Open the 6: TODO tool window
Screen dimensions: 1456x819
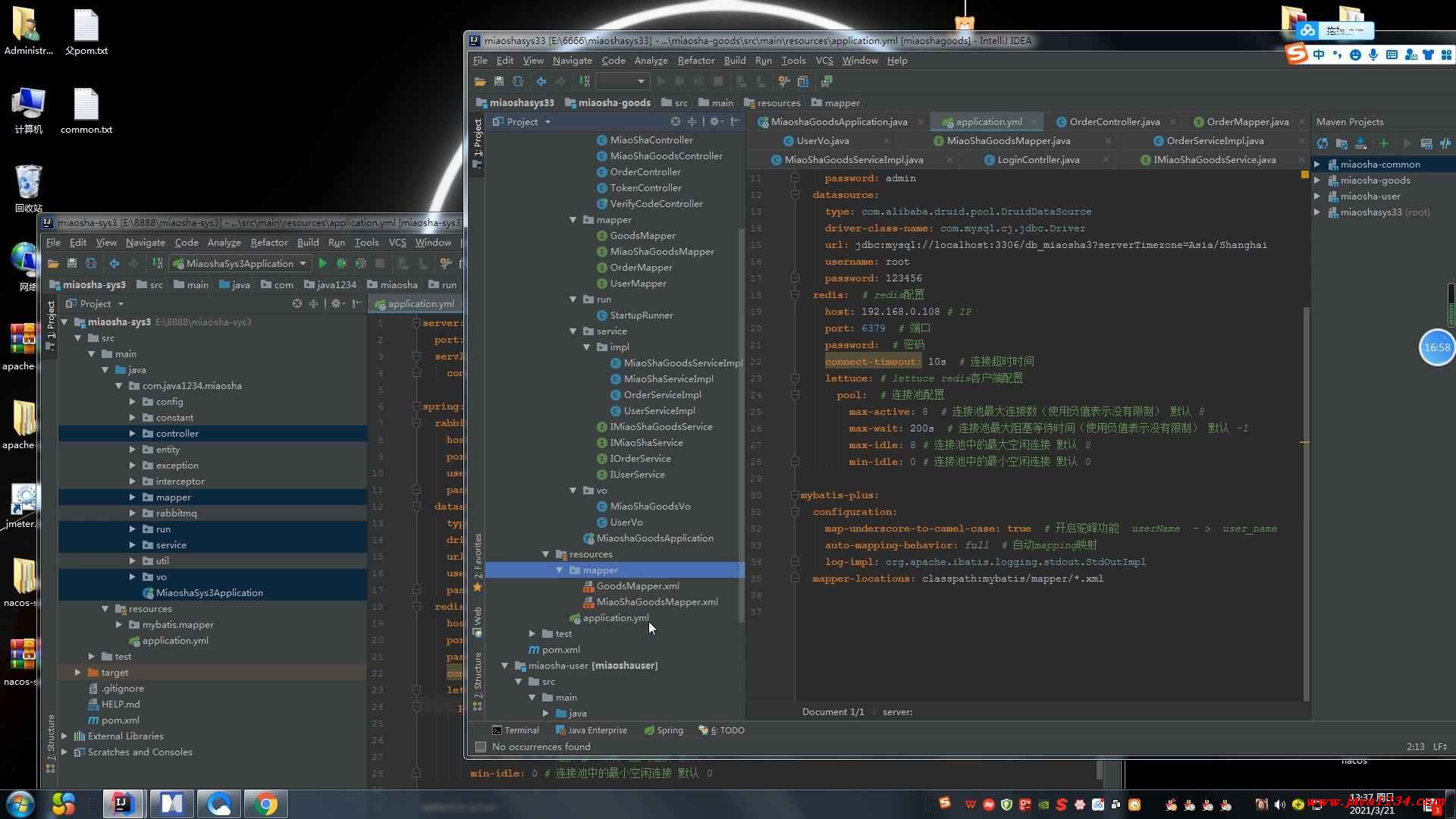coord(721,730)
